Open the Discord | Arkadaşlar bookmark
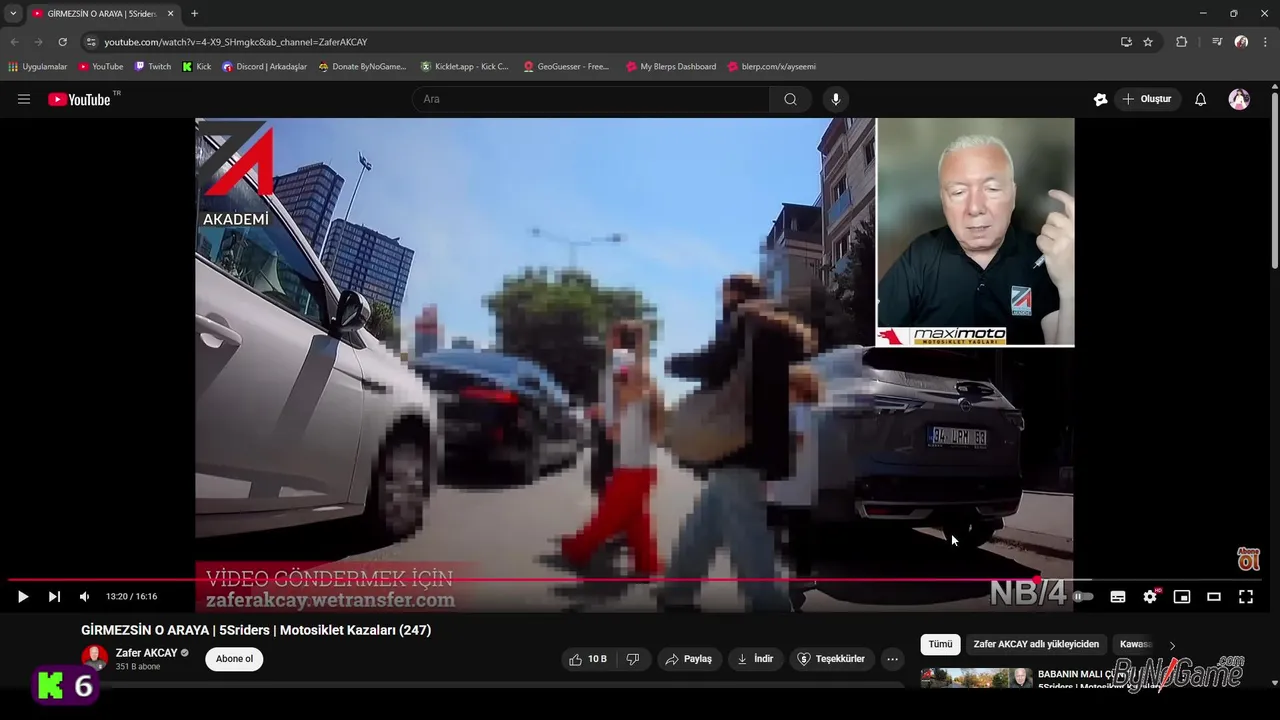 pos(264,67)
